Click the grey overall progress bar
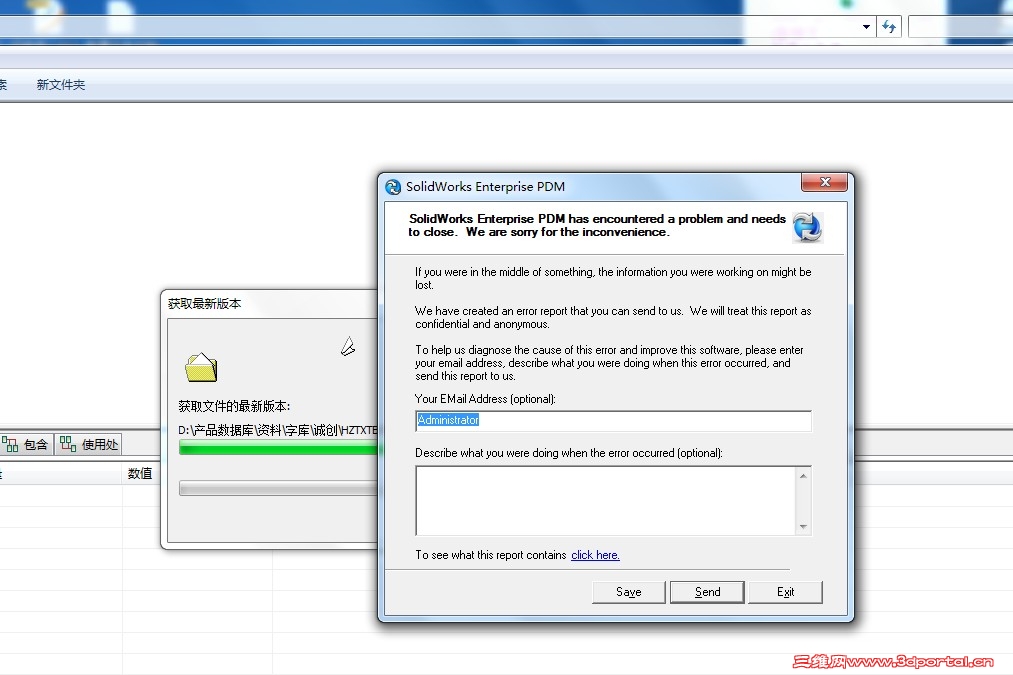This screenshot has height=675, width=1013. click(278, 488)
